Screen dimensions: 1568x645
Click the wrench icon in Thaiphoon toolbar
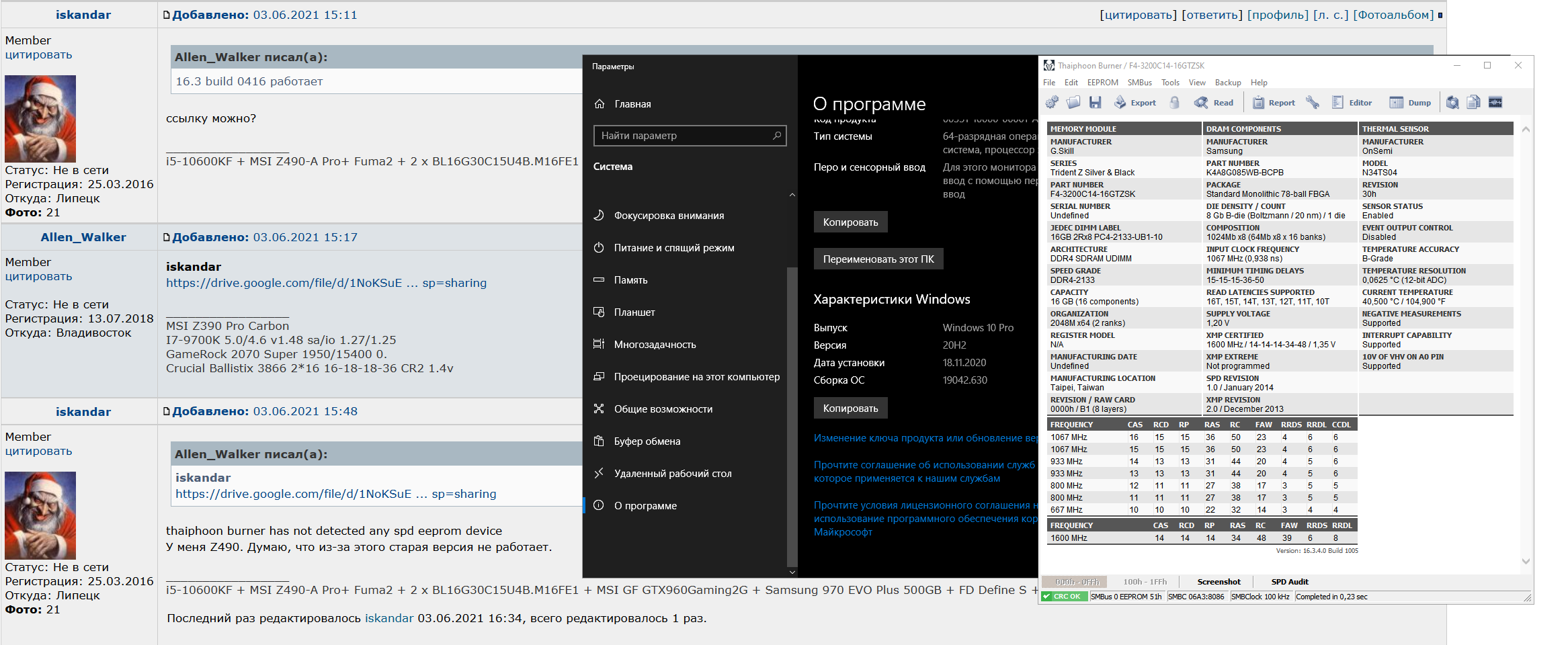pyautogui.click(x=1313, y=102)
